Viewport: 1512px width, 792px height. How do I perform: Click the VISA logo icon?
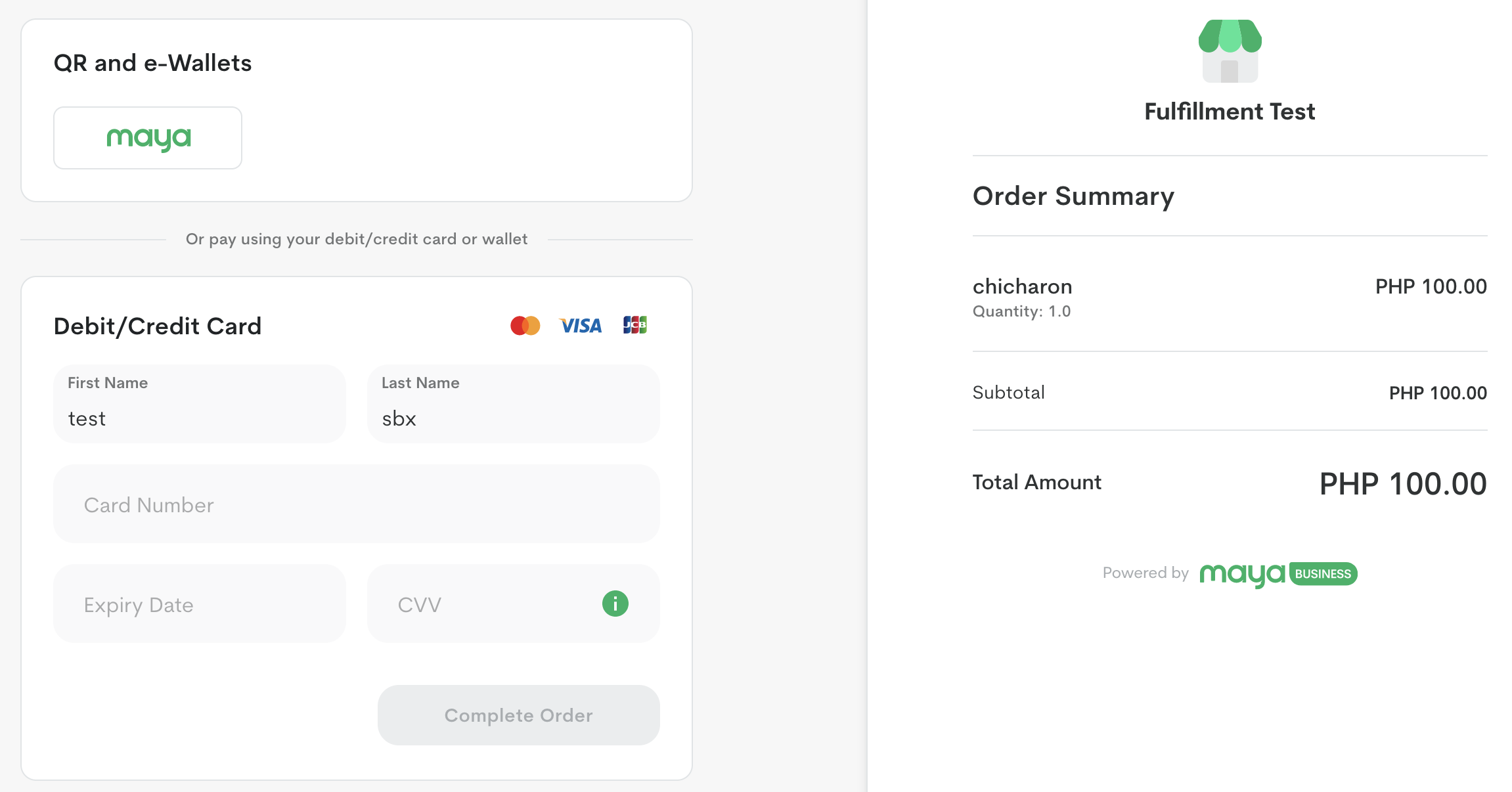[580, 326]
